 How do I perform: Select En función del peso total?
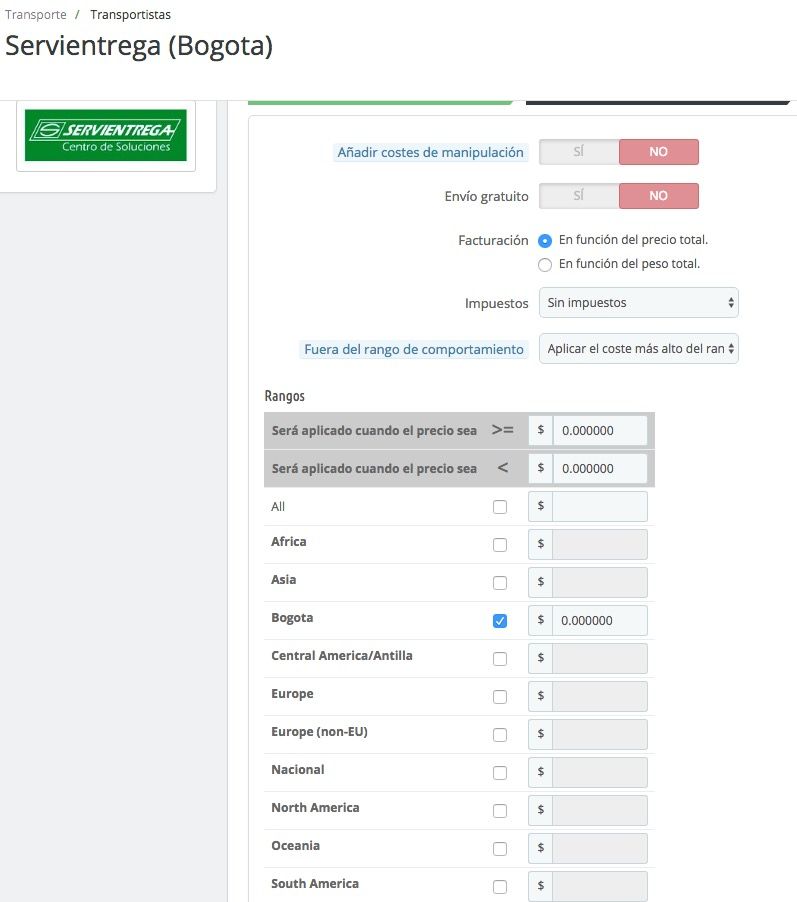pyautogui.click(x=544, y=265)
